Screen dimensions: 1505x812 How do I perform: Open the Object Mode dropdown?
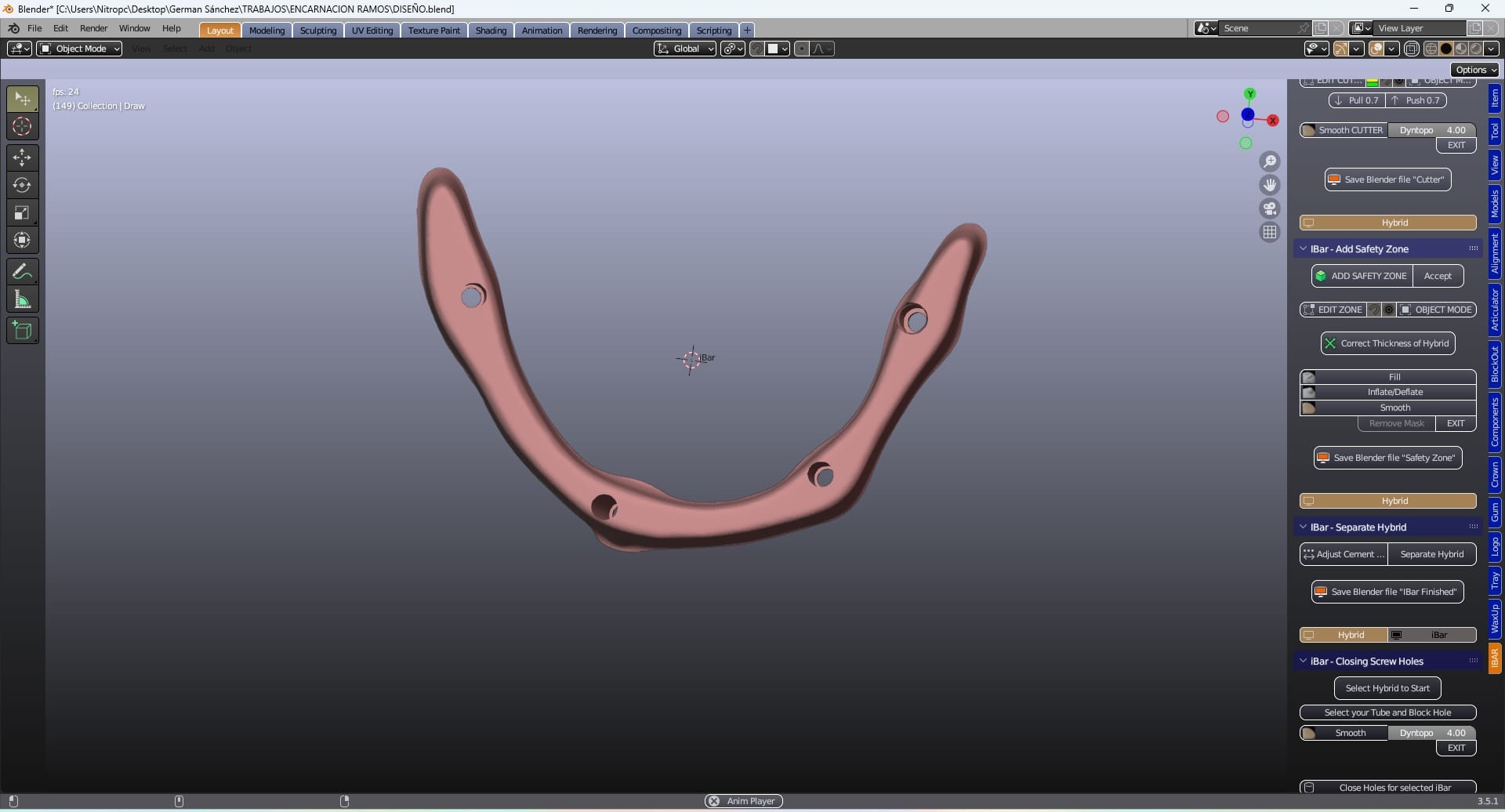[79, 49]
